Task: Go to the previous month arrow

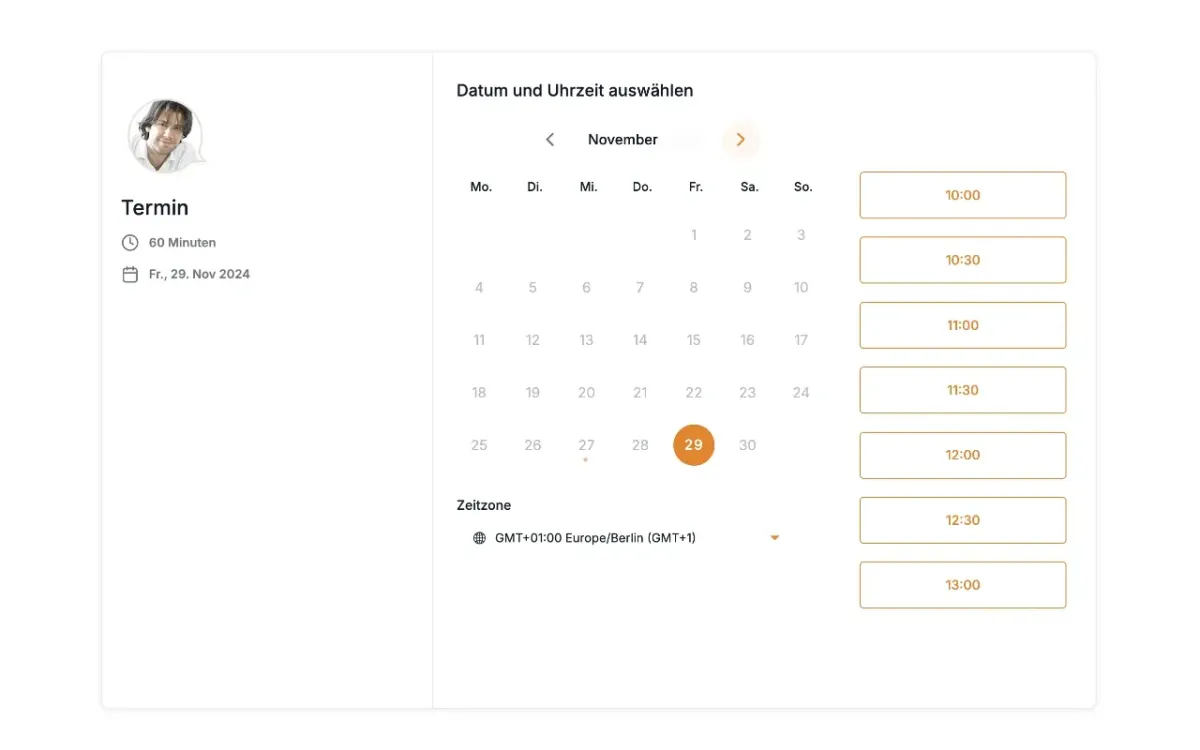Action: [549, 140]
